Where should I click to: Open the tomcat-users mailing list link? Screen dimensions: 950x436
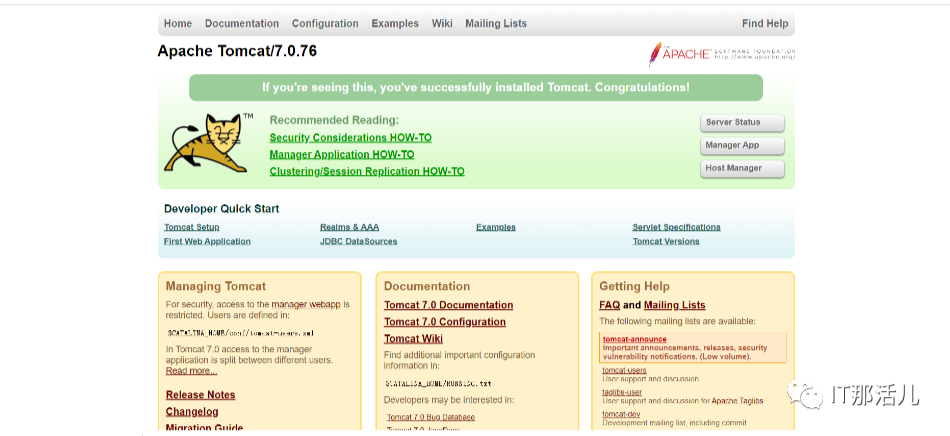(624, 370)
